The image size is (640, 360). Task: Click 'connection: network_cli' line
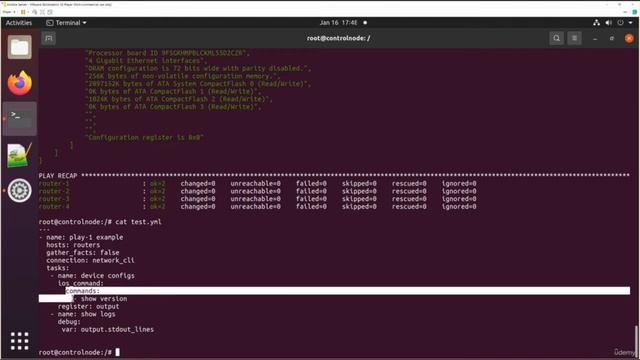pyautogui.click(x=90, y=260)
